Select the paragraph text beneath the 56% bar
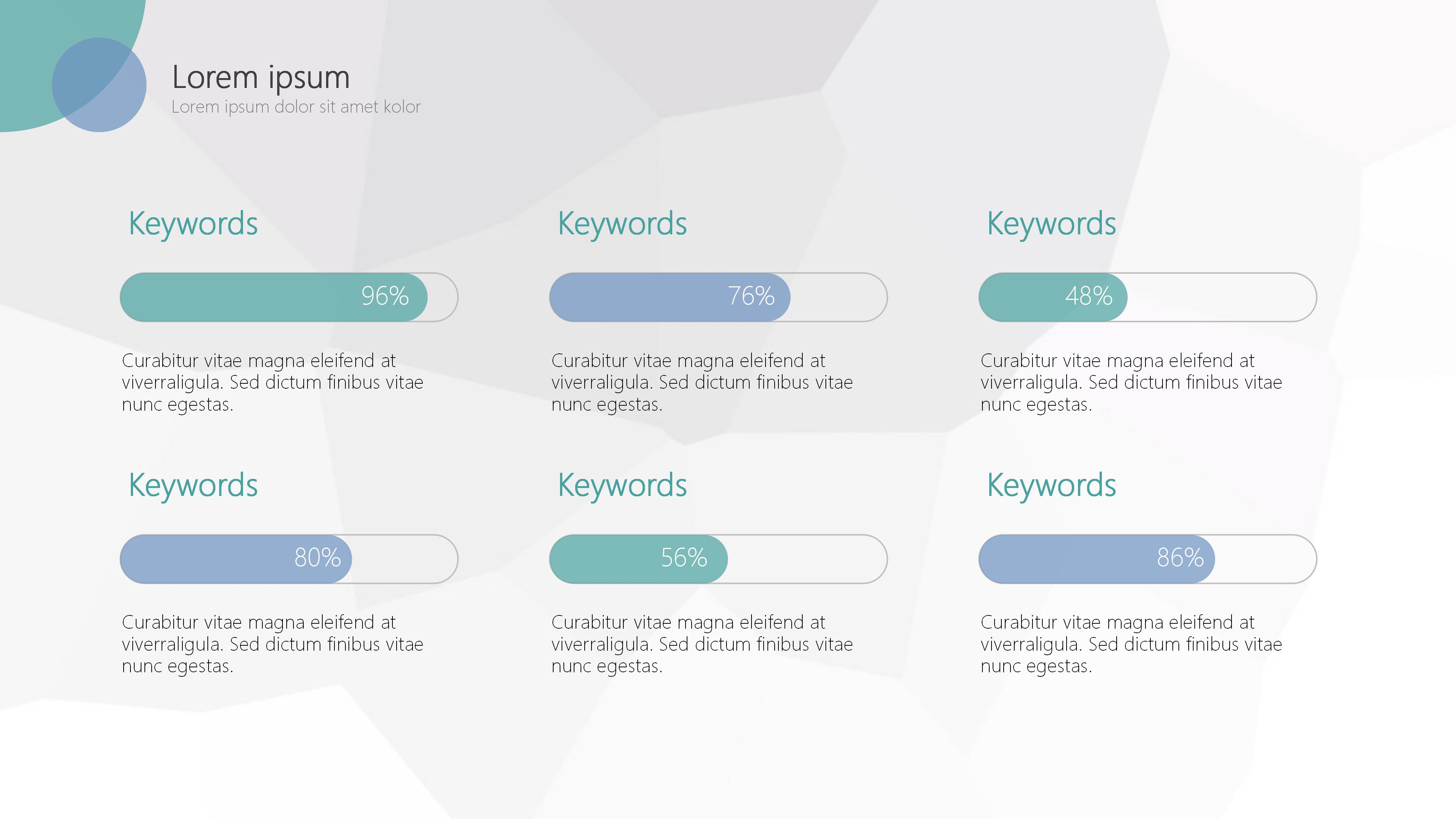Screen dimensions: 1456x819 (x=701, y=644)
